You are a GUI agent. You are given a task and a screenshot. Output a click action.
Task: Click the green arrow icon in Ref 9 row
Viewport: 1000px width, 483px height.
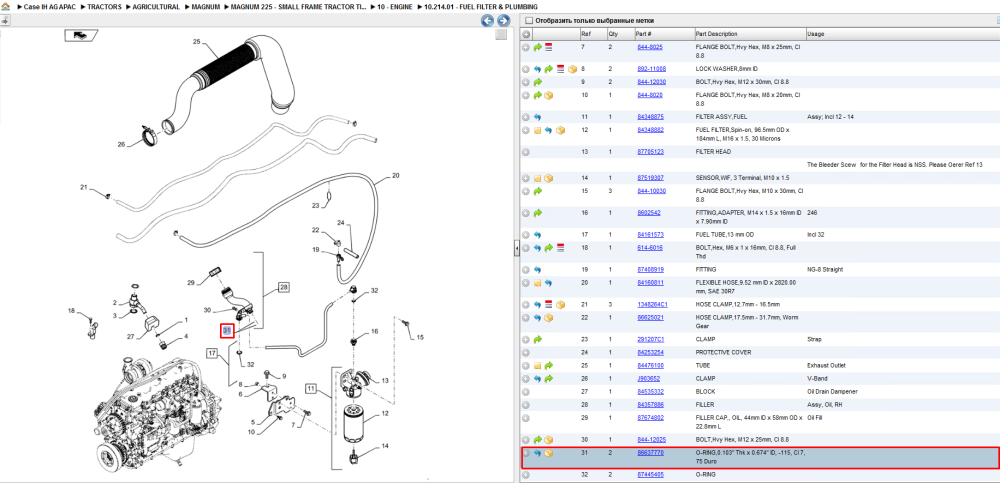[x=538, y=82]
